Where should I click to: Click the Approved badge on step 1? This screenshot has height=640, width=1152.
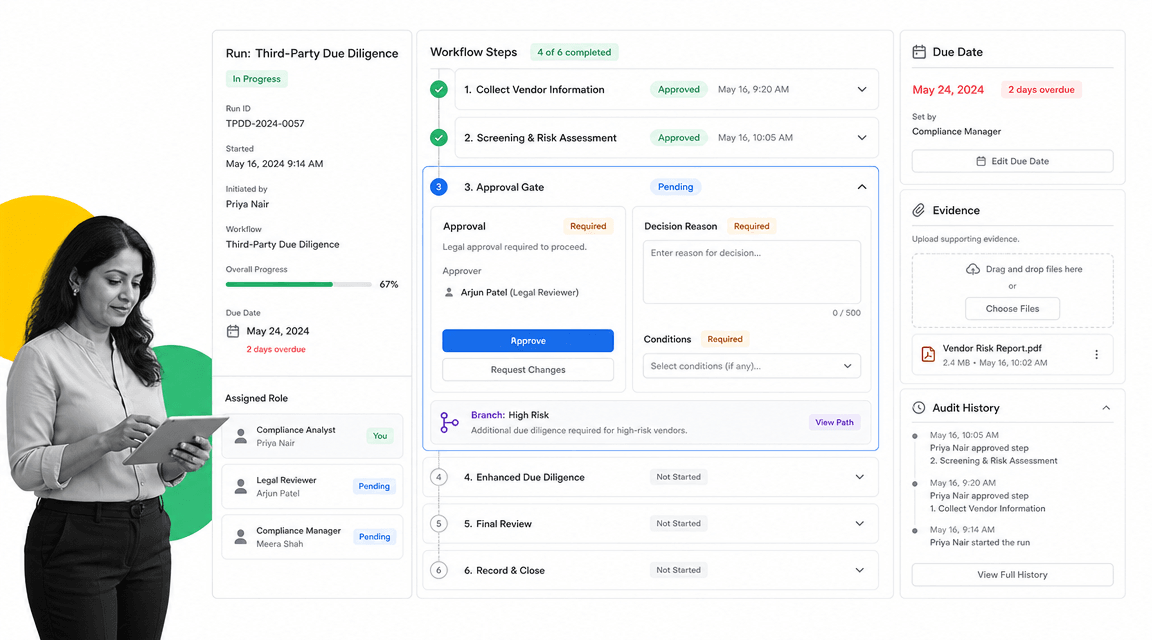tap(678, 90)
